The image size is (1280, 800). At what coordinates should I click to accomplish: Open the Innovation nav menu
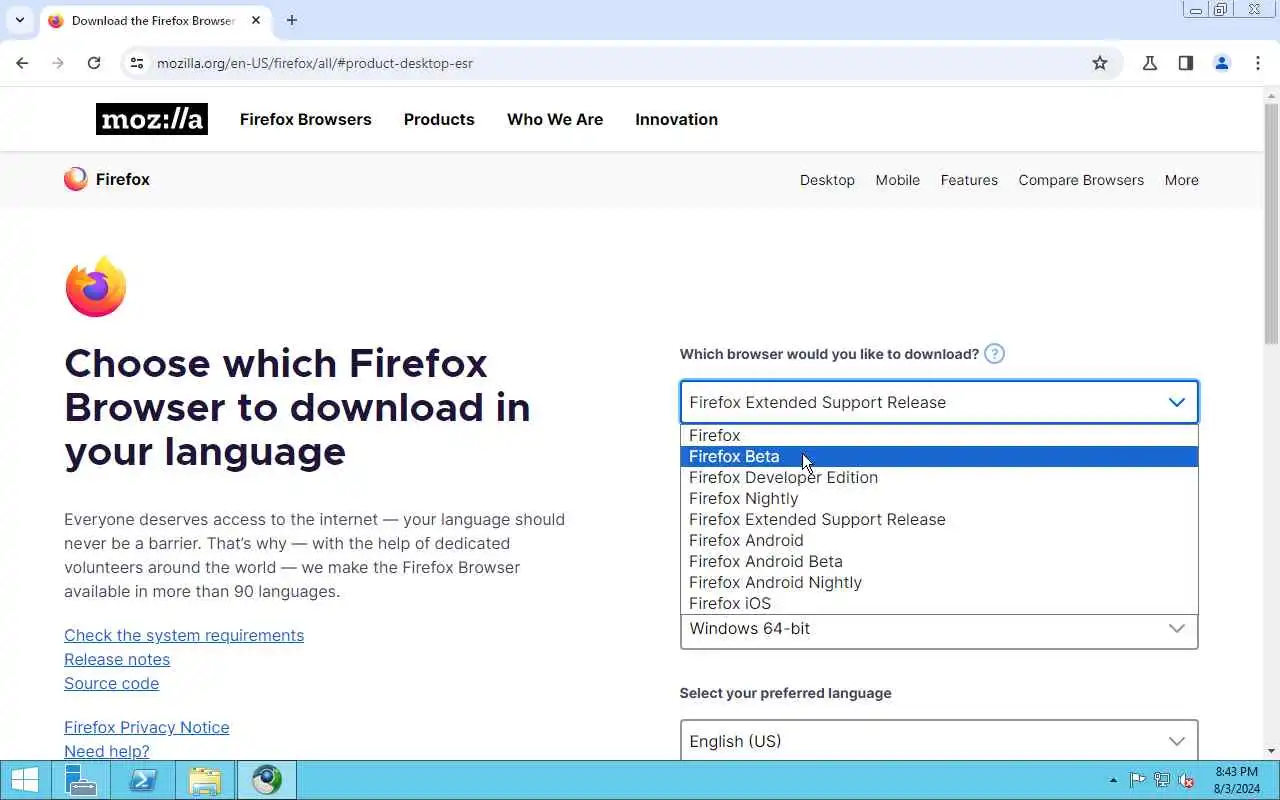(676, 119)
